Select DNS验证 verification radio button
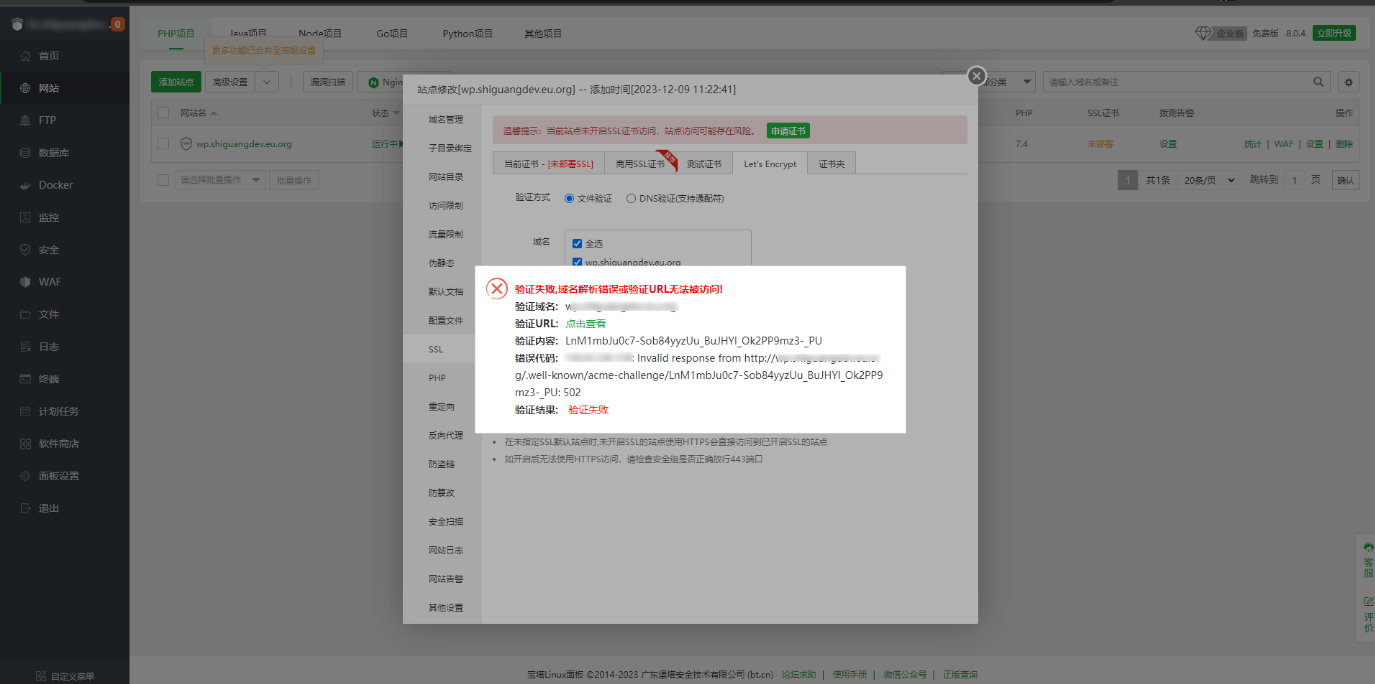This screenshot has height=684, width=1375. (631, 198)
